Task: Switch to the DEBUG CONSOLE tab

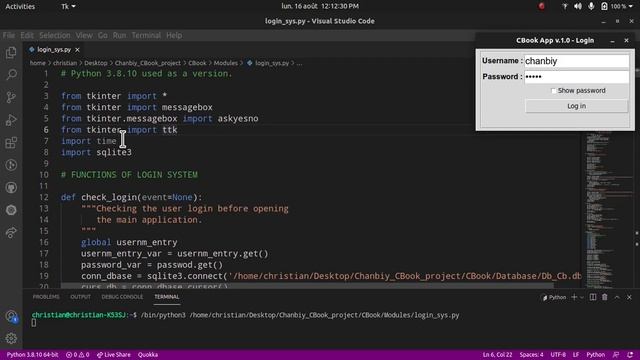Action: click(122, 297)
